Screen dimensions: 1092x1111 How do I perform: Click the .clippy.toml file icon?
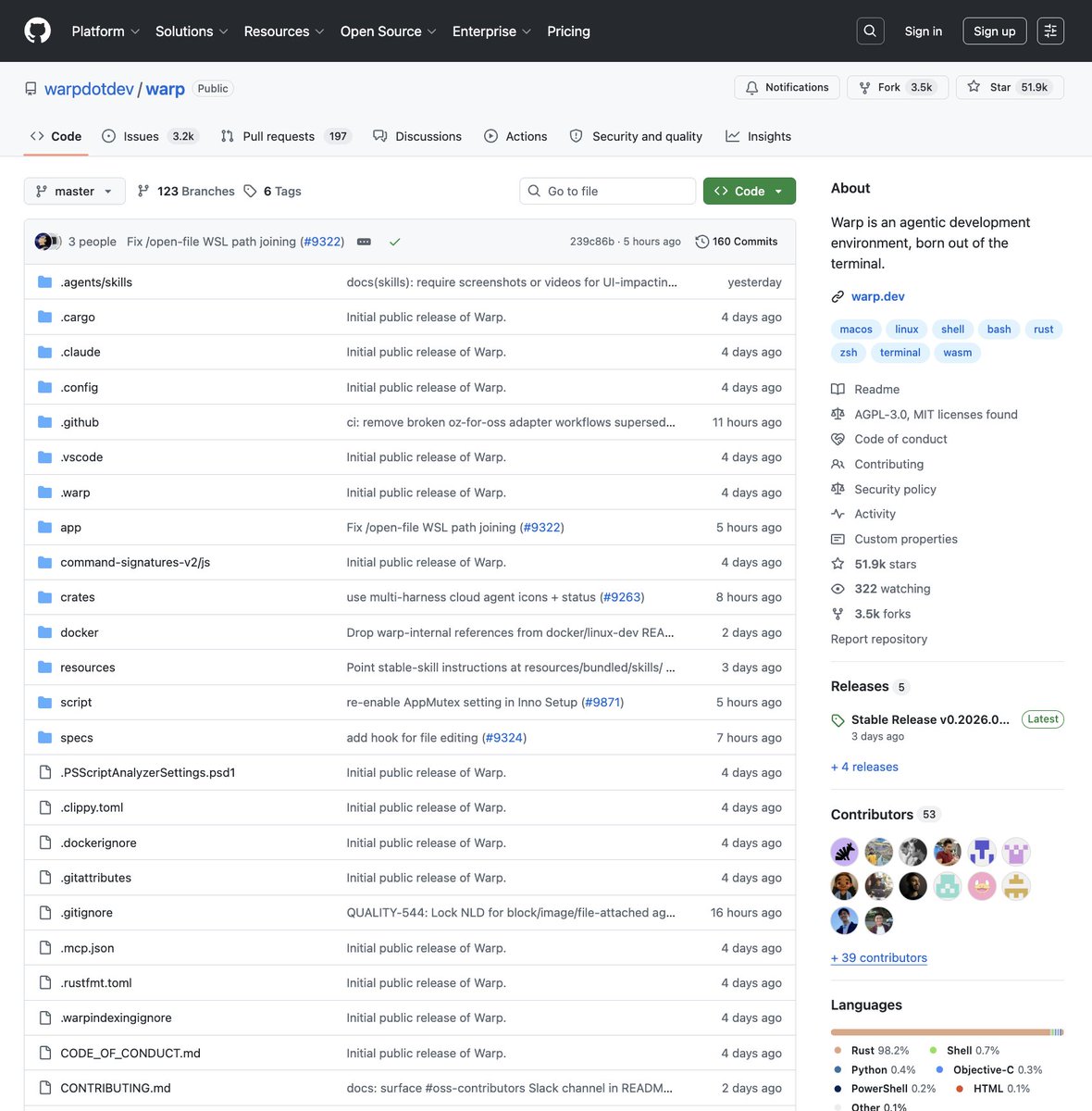[44, 807]
